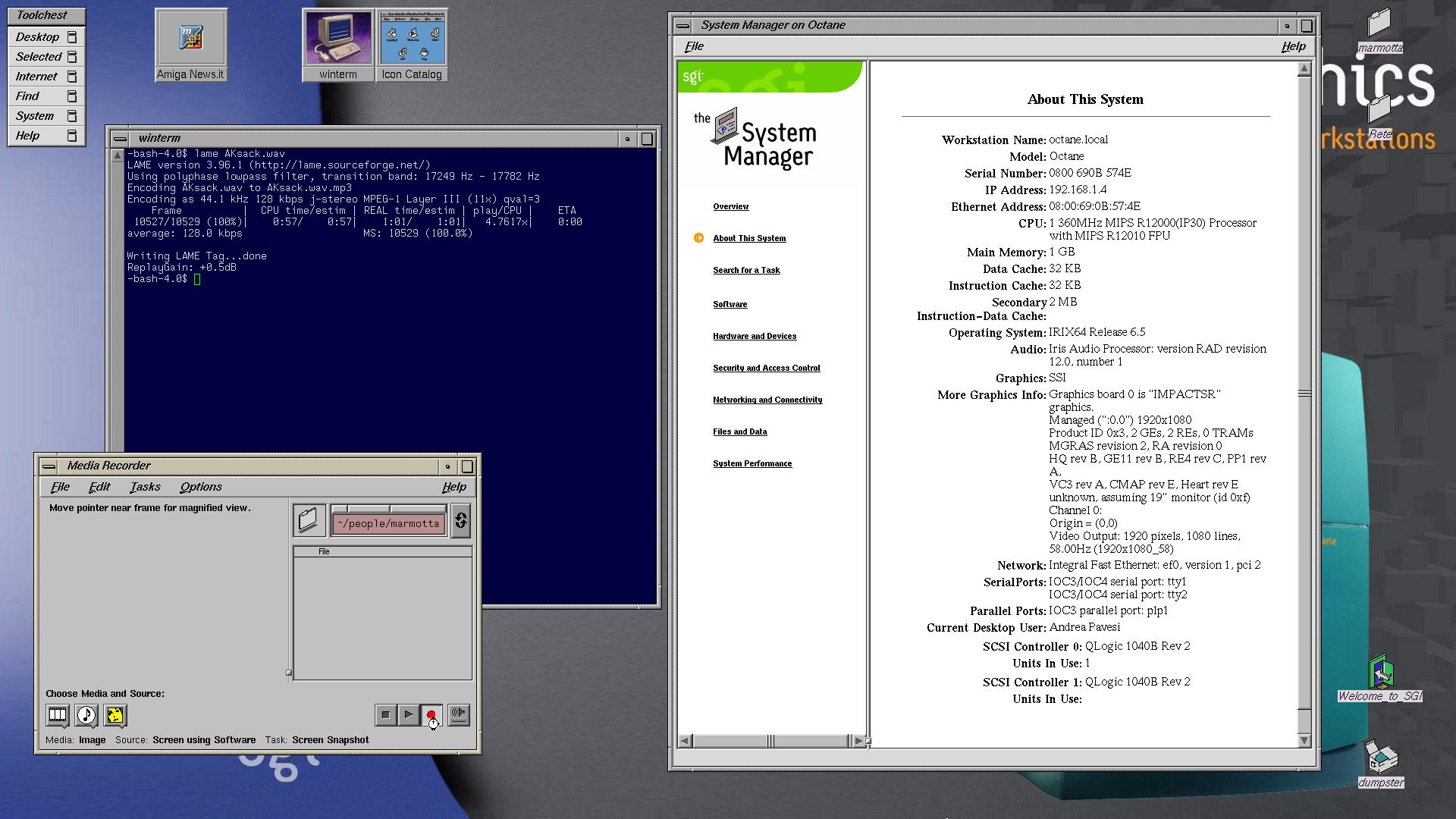Open the File menu in System Manager

click(x=694, y=46)
